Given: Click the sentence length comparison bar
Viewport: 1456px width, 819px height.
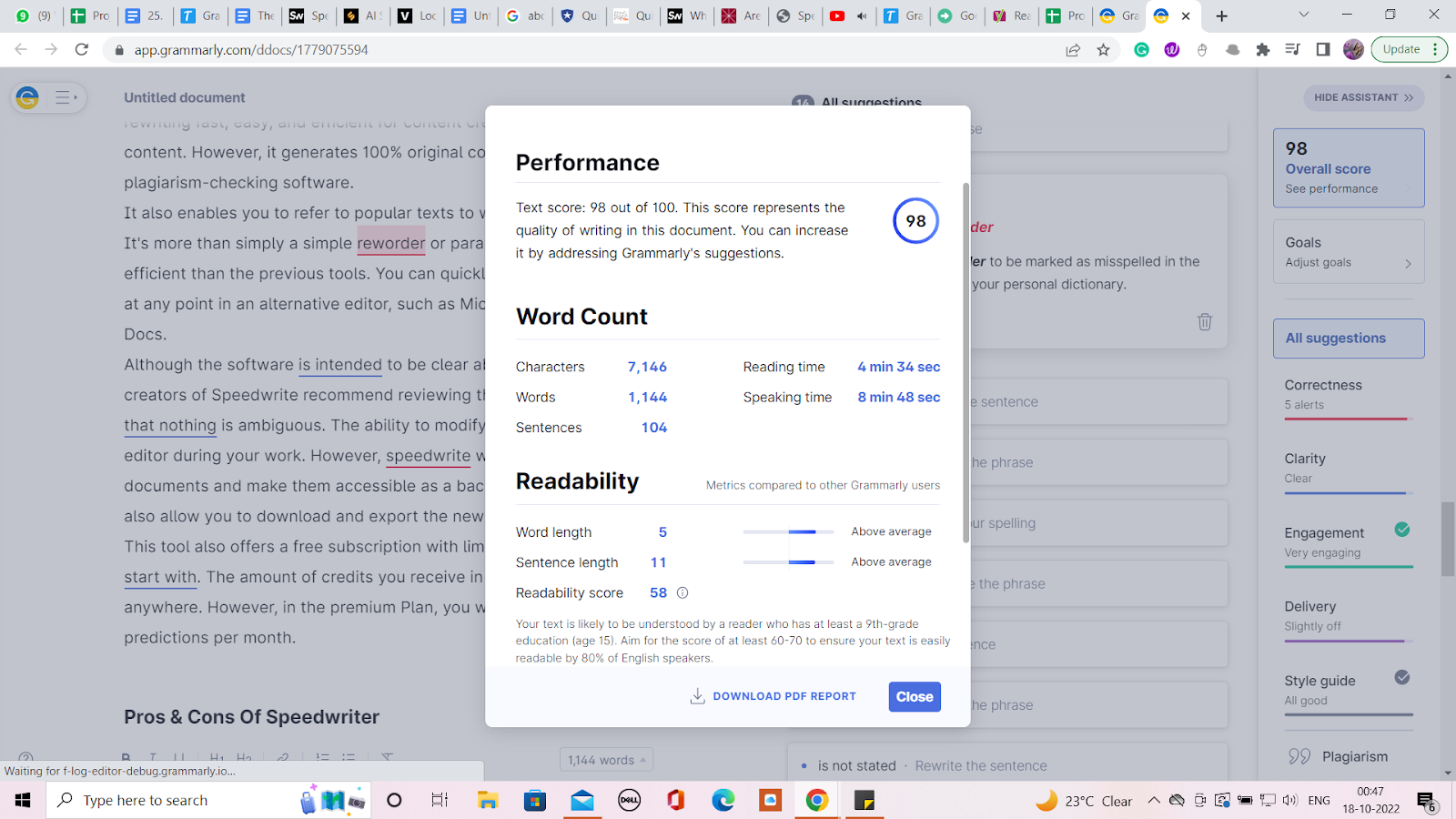Looking at the screenshot, I should click(x=788, y=561).
